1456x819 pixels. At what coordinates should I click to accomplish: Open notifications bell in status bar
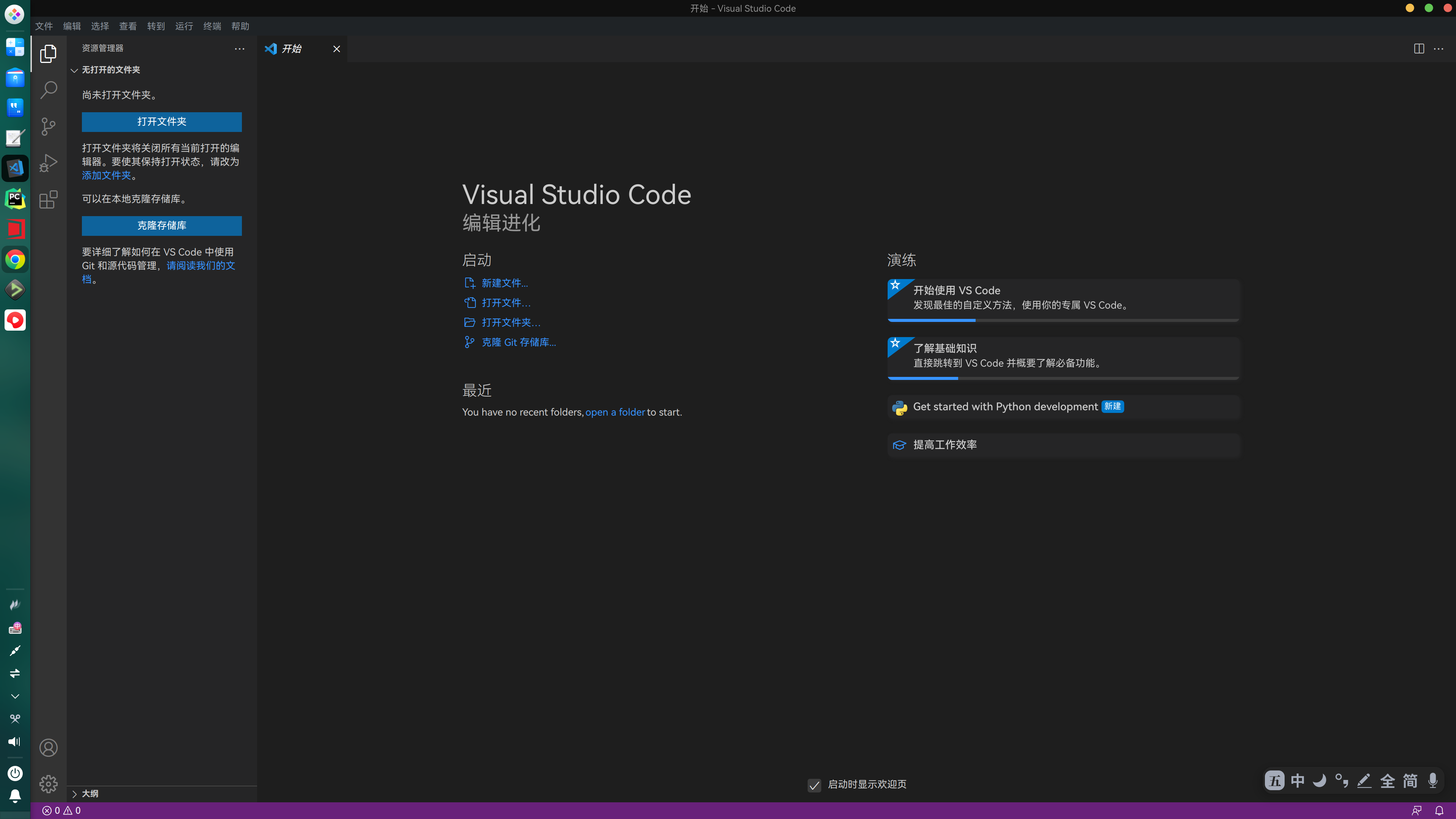[x=1439, y=811]
